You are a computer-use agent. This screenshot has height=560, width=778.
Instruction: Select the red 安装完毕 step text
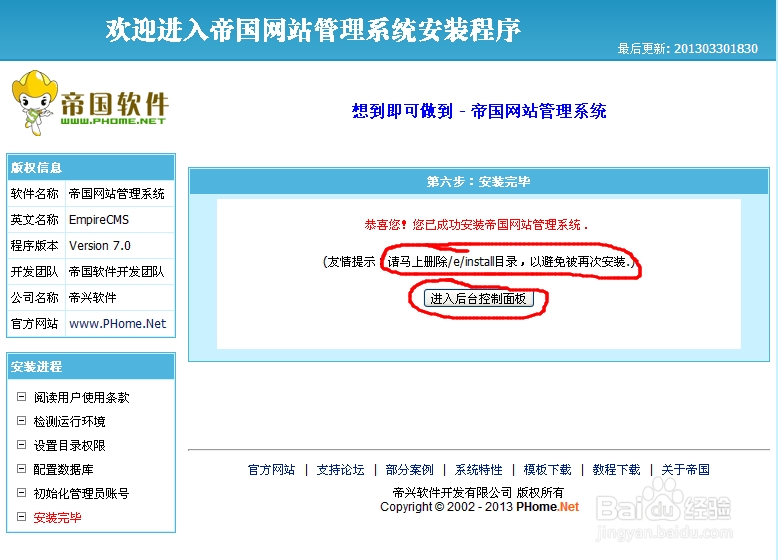point(58,517)
